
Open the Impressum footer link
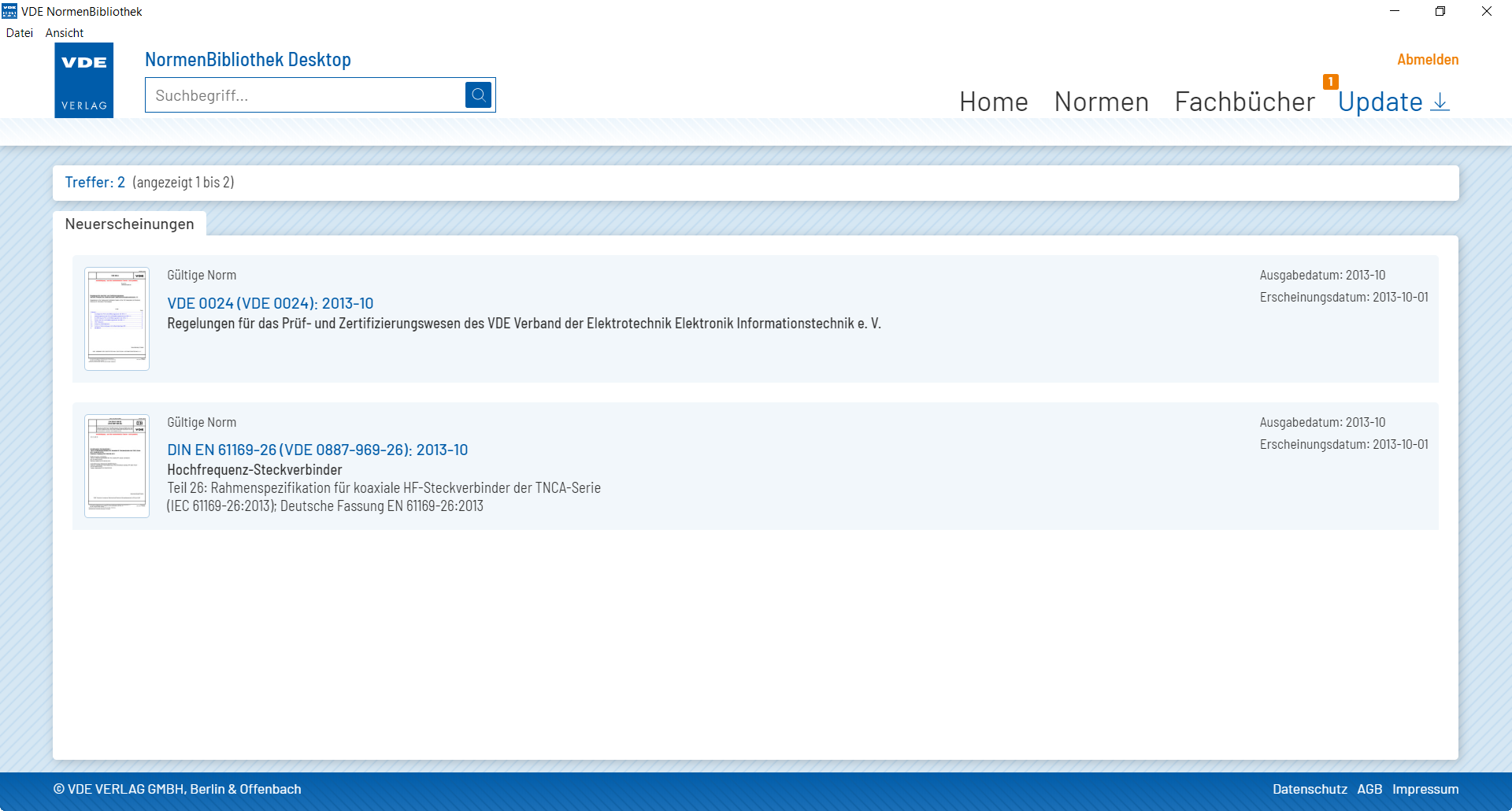click(x=1425, y=789)
